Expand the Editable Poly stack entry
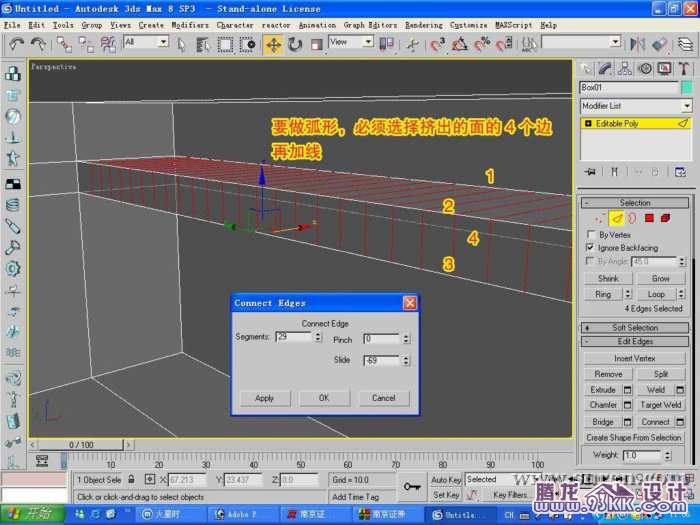This screenshot has width=700, height=525. [588, 124]
